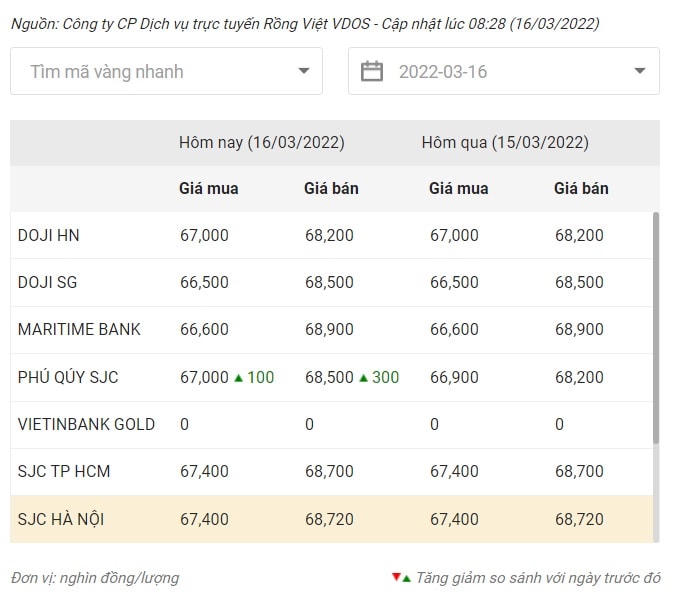683x605 pixels.
Task: Click DOJI SG yesterday's sell price 68,500
Action: [x=579, y=283]
